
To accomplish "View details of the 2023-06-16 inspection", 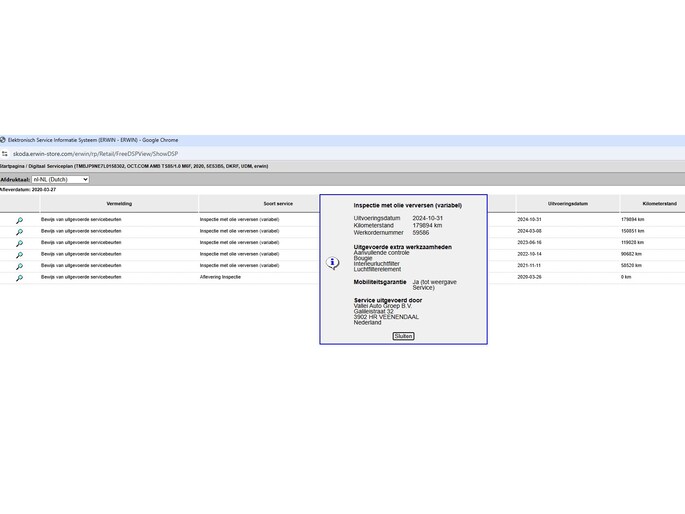I will pyautogui.click(x=19, y=243).
